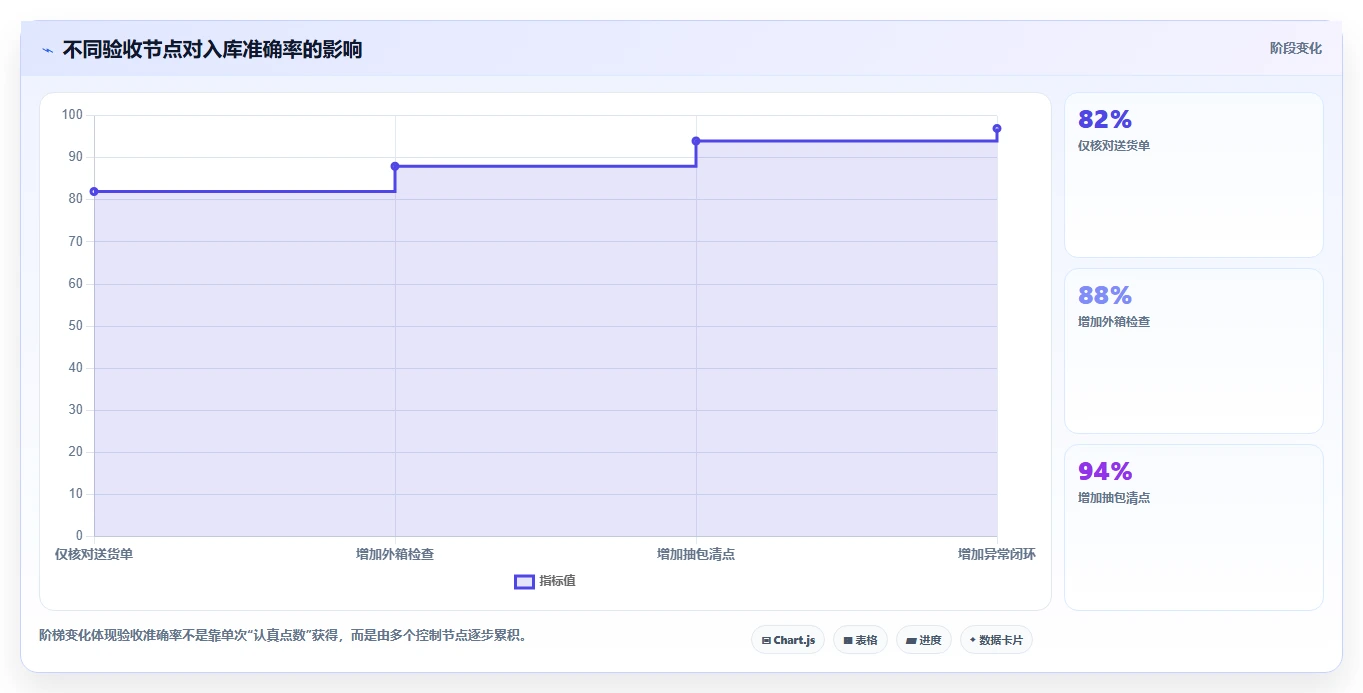
Task: Select the 进度 tag button
Action: [924, 640]
